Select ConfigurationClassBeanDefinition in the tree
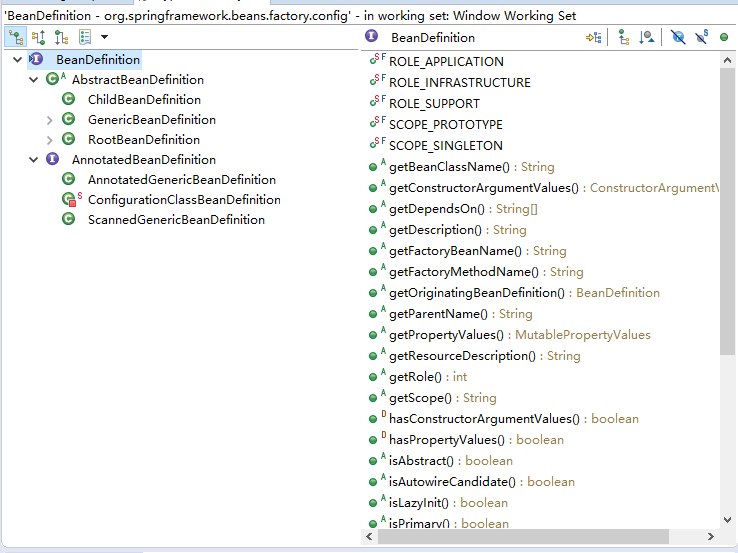738x553 pixels. pyautogui.click(x=184, y=200)
